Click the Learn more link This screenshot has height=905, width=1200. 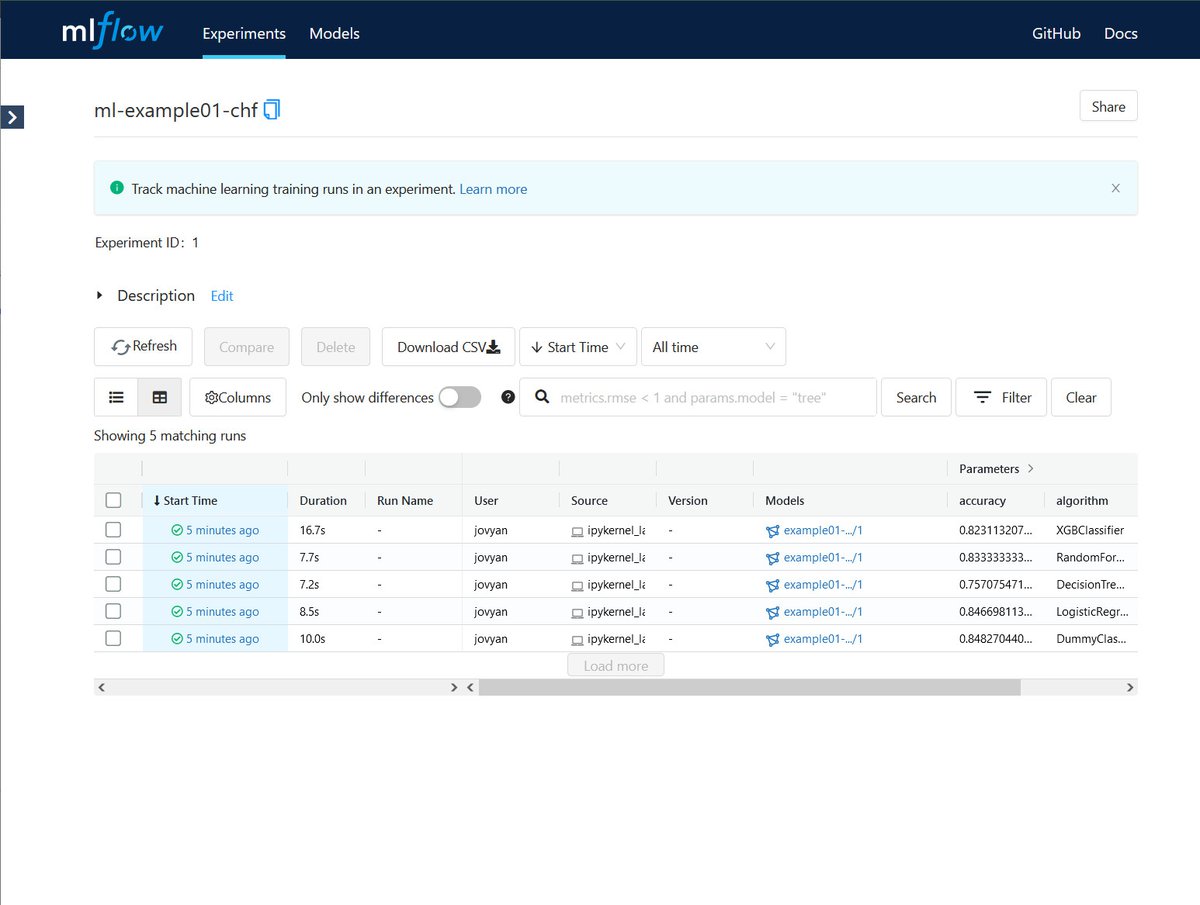click(493, 188)
